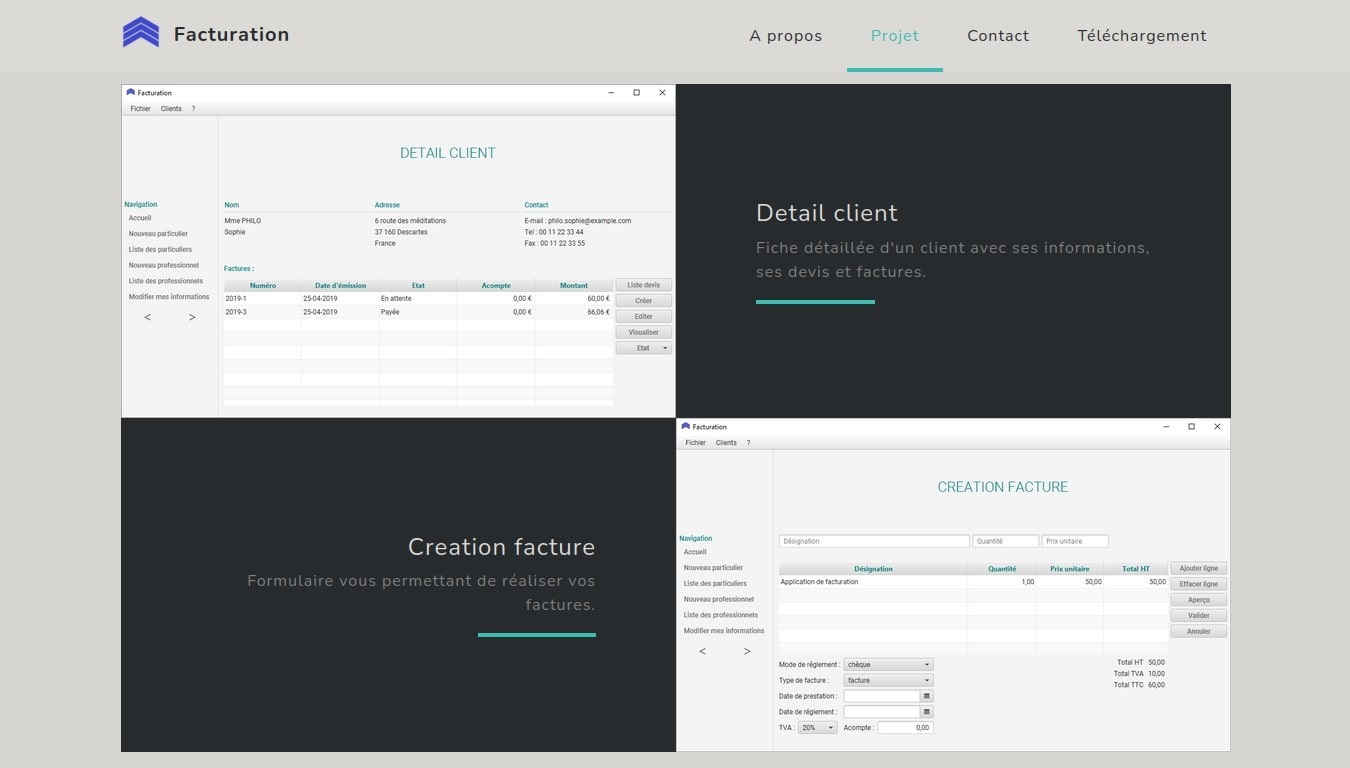Click the Prix unitaire input field
The image size is (1350, 768).
1075,541
